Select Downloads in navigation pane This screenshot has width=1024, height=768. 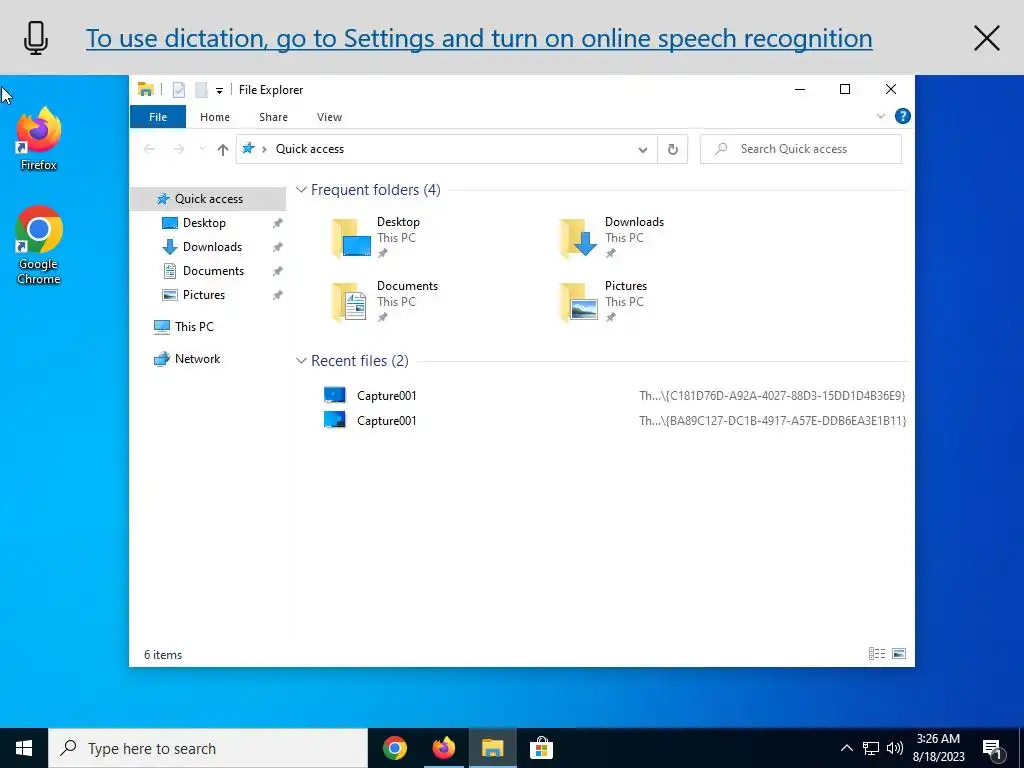point(212,247)
